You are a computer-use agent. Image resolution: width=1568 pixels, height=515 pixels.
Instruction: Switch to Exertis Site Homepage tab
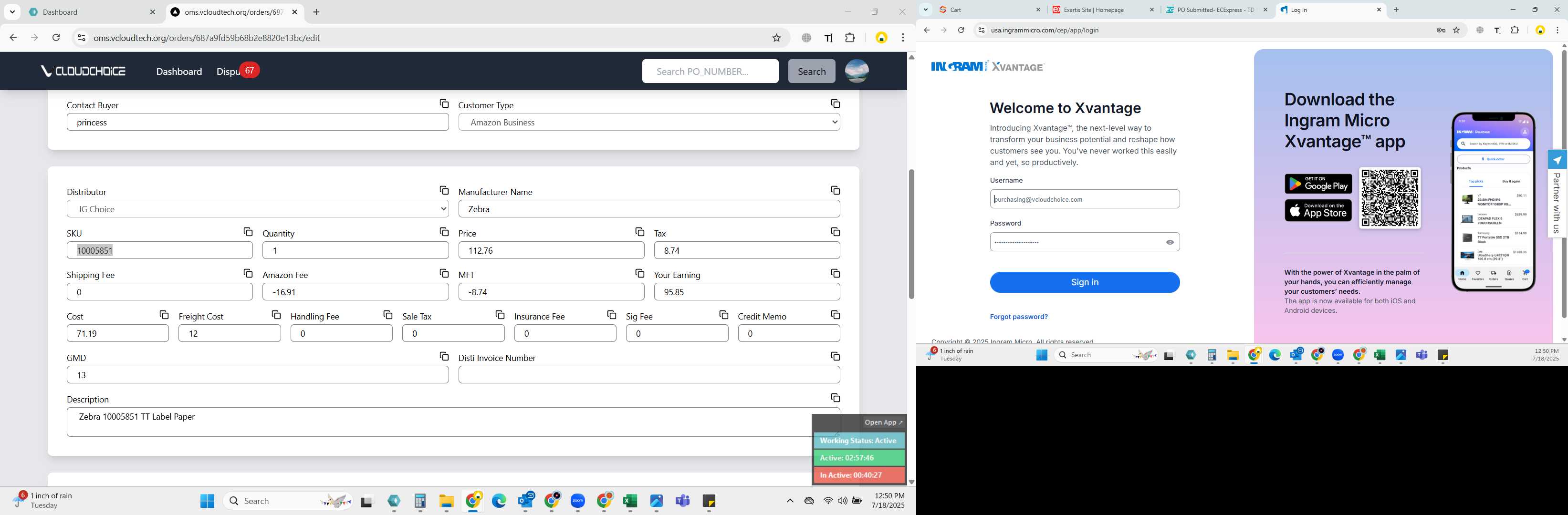tap(1103, 10)
